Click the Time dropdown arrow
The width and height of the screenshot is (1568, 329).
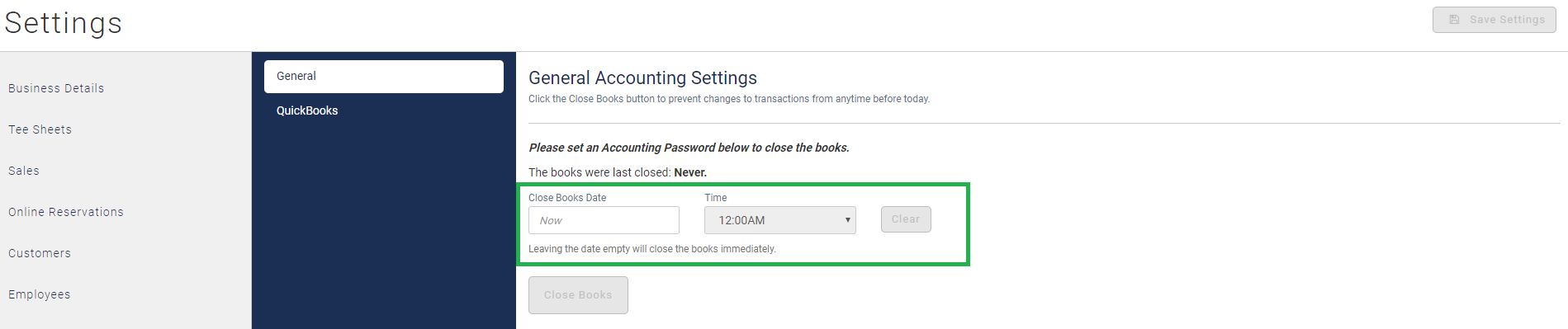[847, 220]
